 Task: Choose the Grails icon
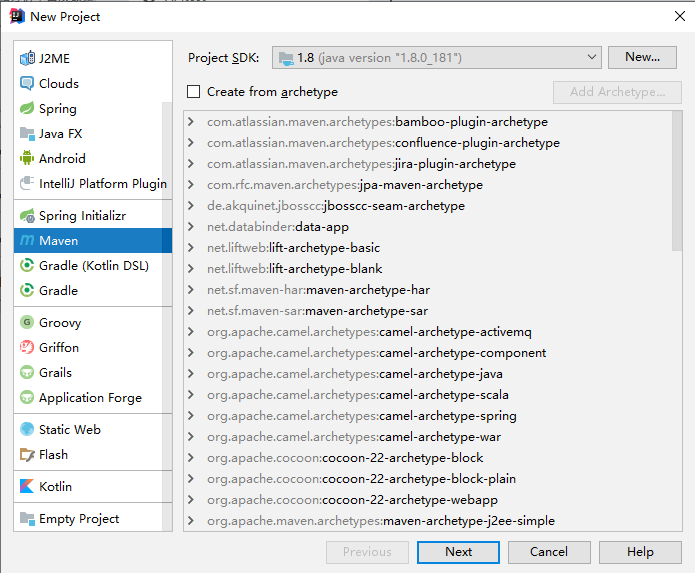(27, 372)
